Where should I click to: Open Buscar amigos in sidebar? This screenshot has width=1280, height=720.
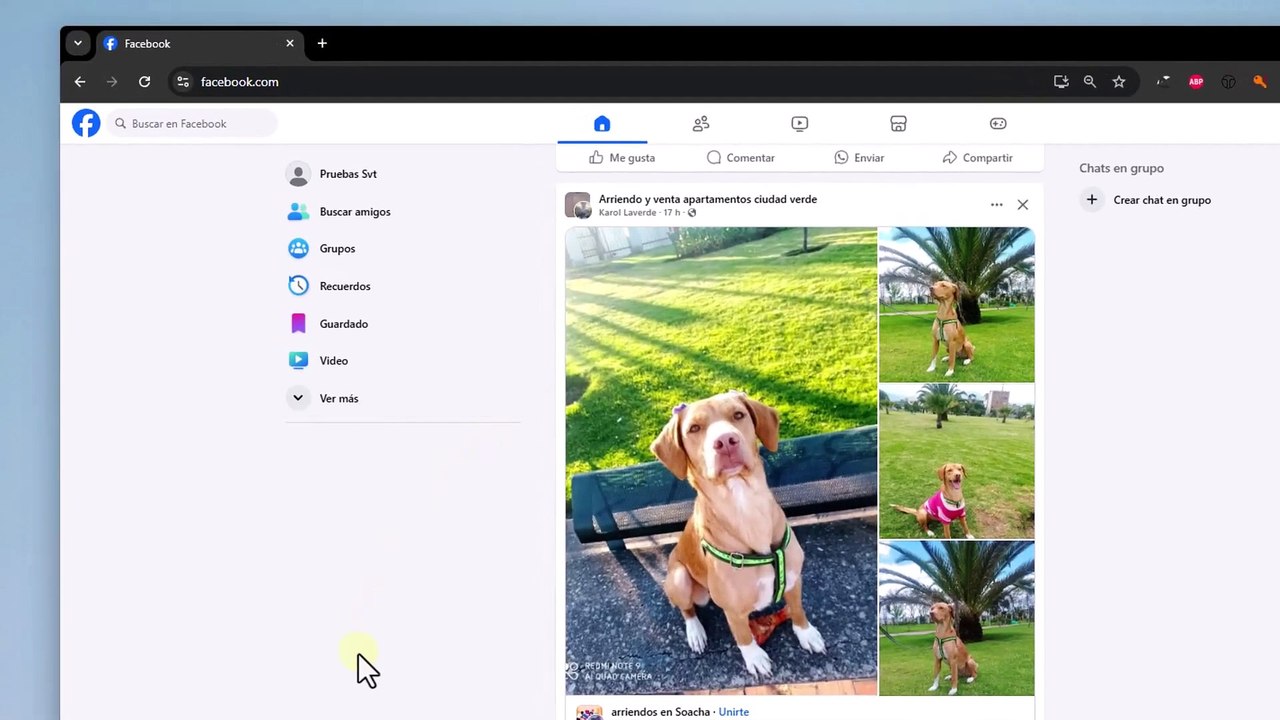(x=402, y=212)
